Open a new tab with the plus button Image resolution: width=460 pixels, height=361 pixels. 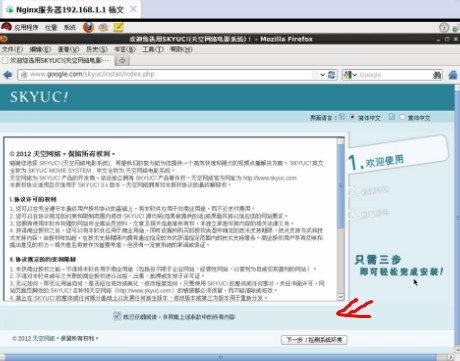122,60
